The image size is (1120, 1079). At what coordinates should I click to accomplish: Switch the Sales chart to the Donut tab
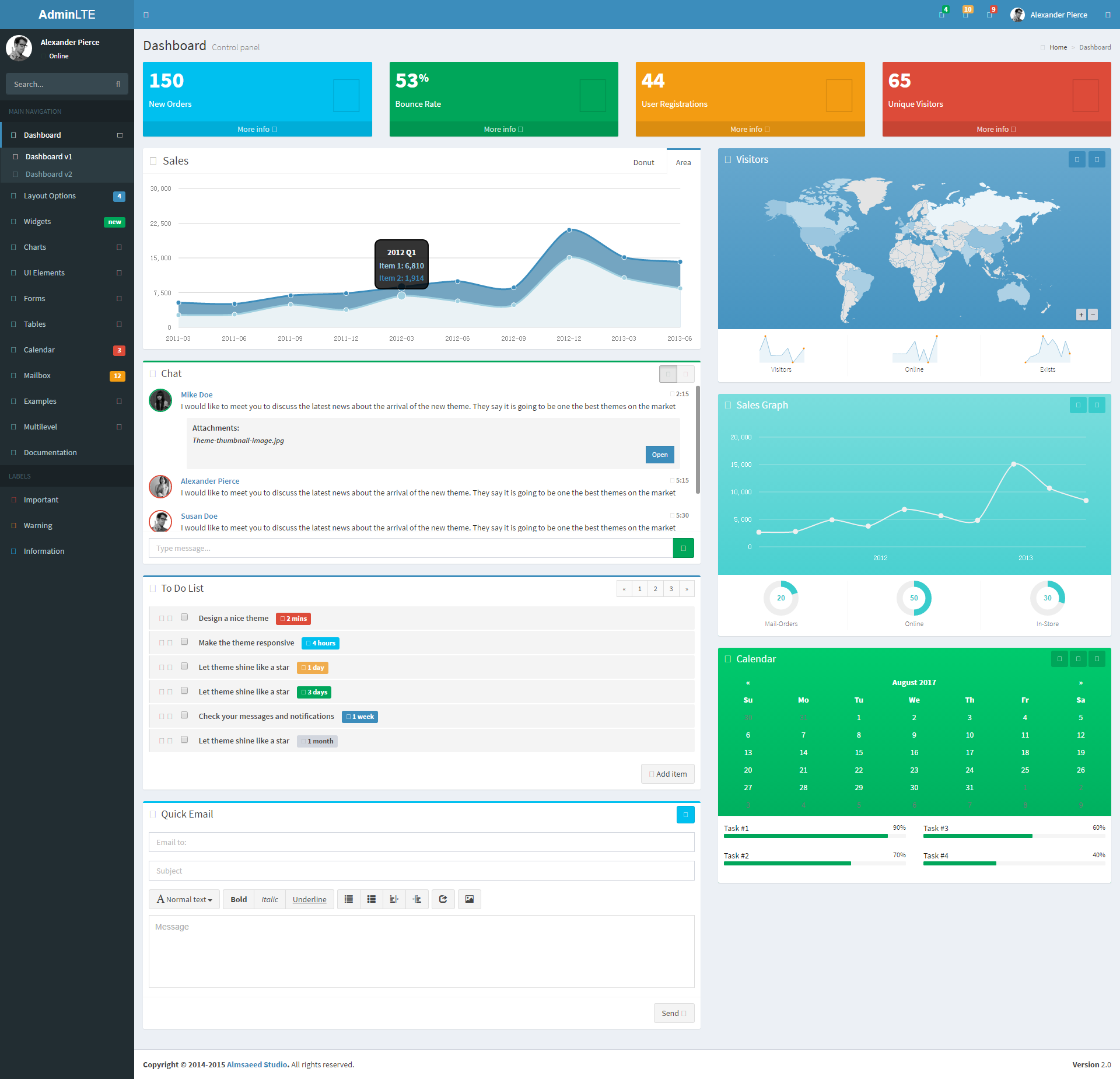click(644, 163)
